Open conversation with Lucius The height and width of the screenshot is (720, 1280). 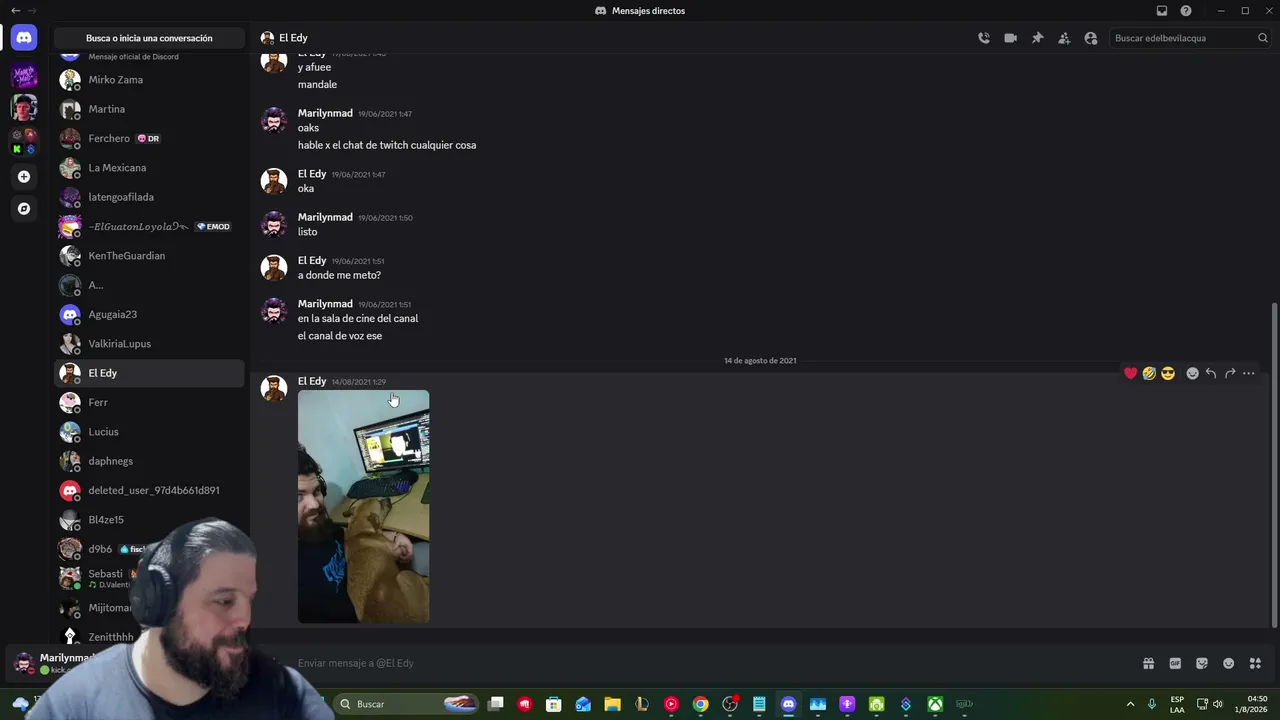(149, 432)
